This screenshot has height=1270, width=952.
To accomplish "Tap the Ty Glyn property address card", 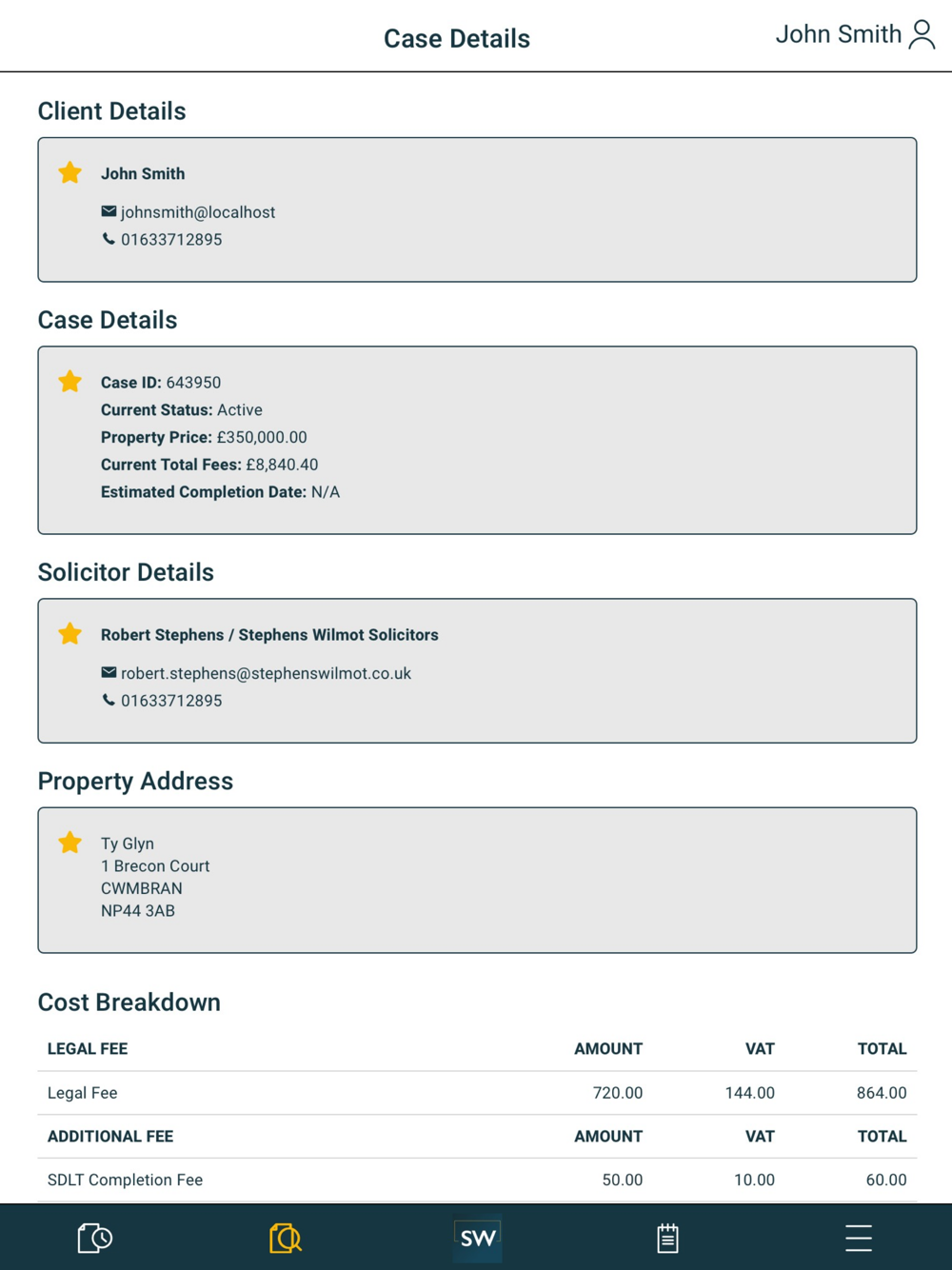I will tap(477, 880).
